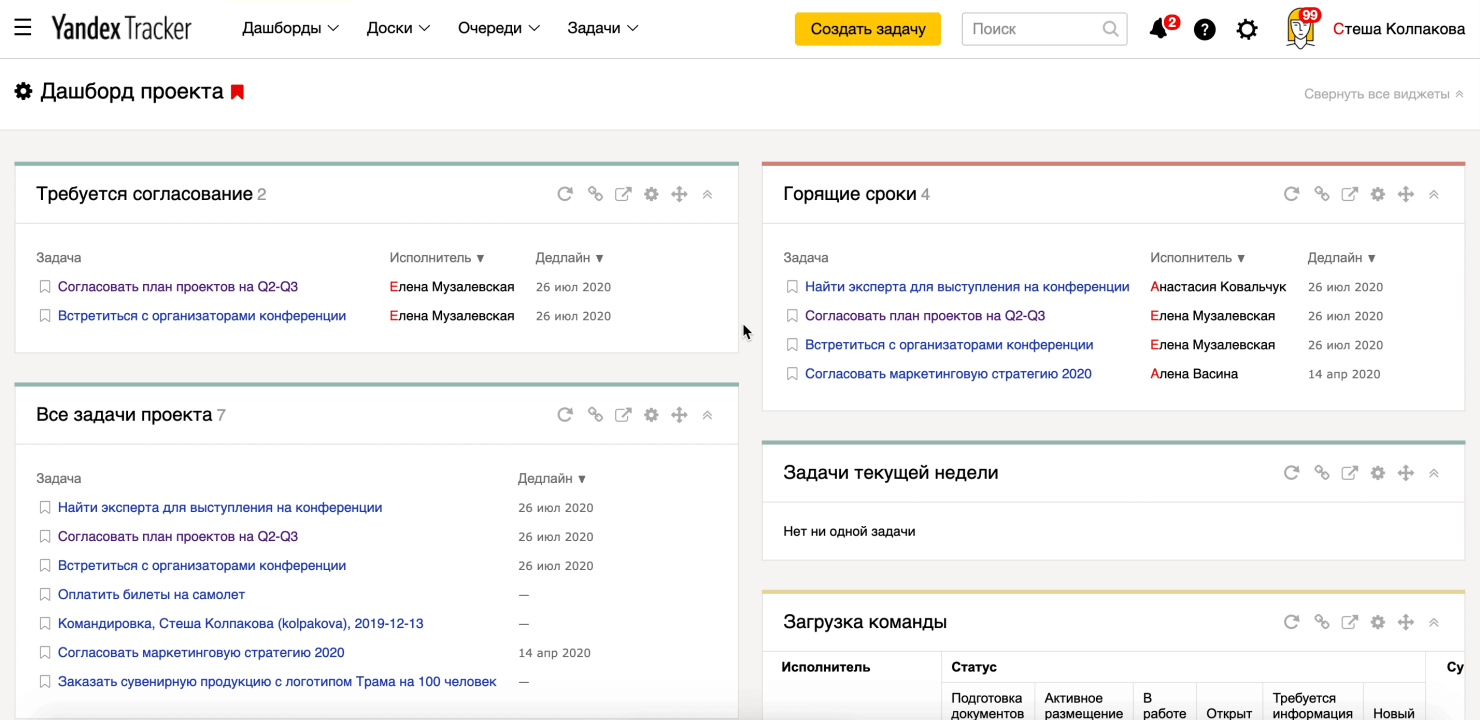Viewport: 1480px width, 720px height.
Task: Open the notifications bell
Action: pyautogui.click(x=1159, y=29)
